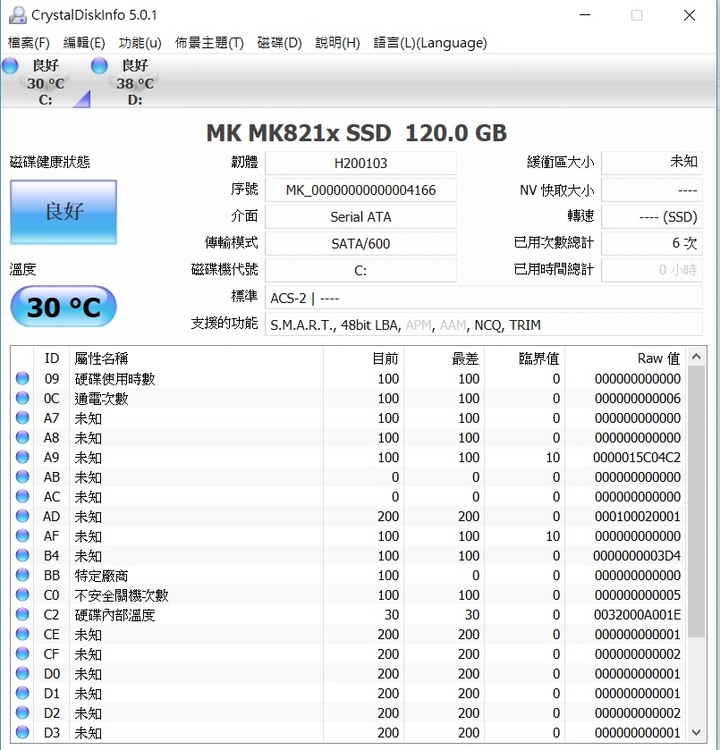The height and width of the screenshot is (750, 720).
Task: Open the 檔案(F) menu
Action: click(x=29, y=43)
